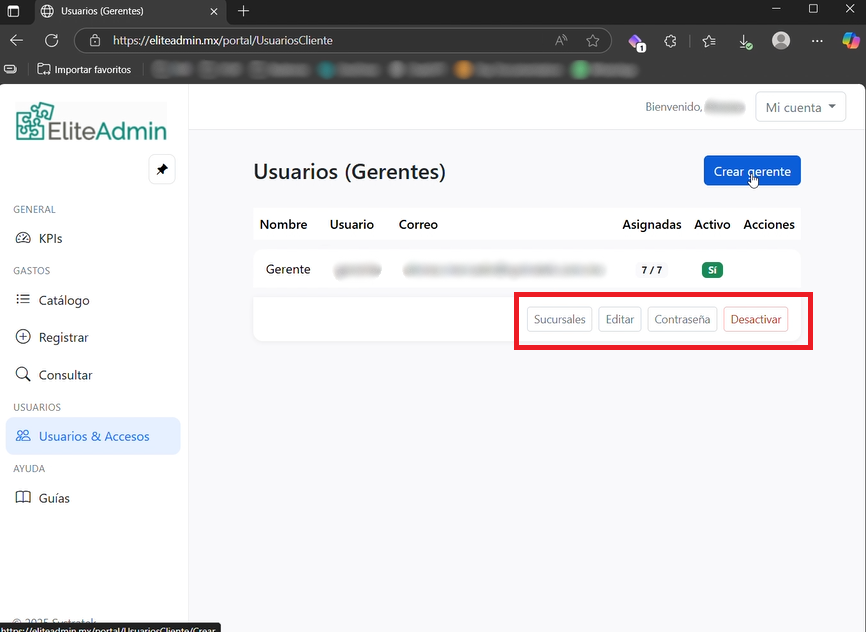
Task: Add this page to favorites with star icon
Action: pos(593,41)
